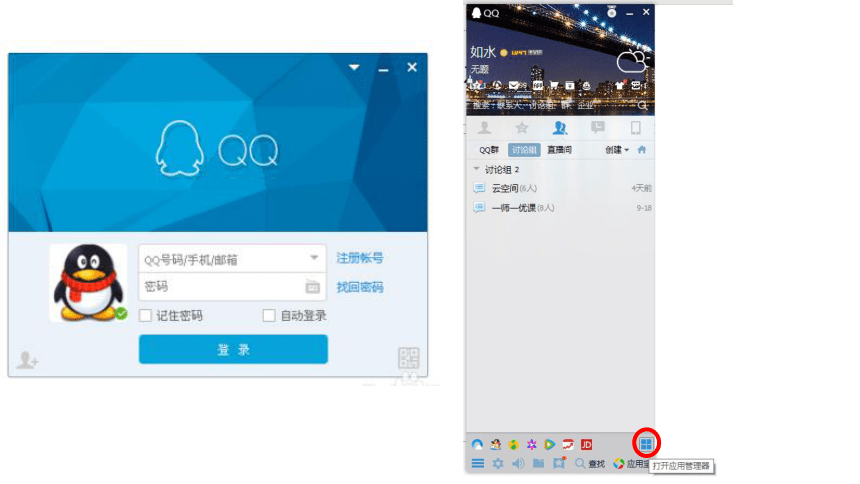
Task: Switch to the QZone star tab
Action: [522, 128]
